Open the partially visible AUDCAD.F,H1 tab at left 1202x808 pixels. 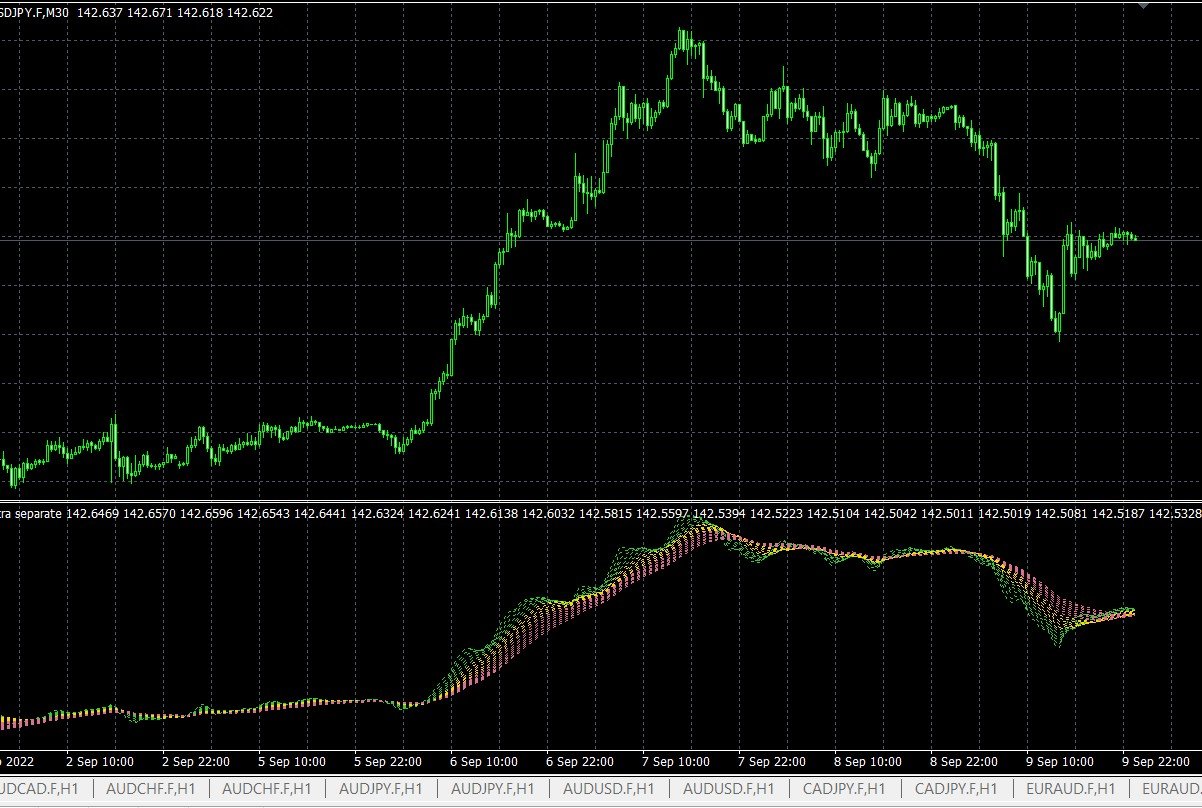[x=40, y=789]
